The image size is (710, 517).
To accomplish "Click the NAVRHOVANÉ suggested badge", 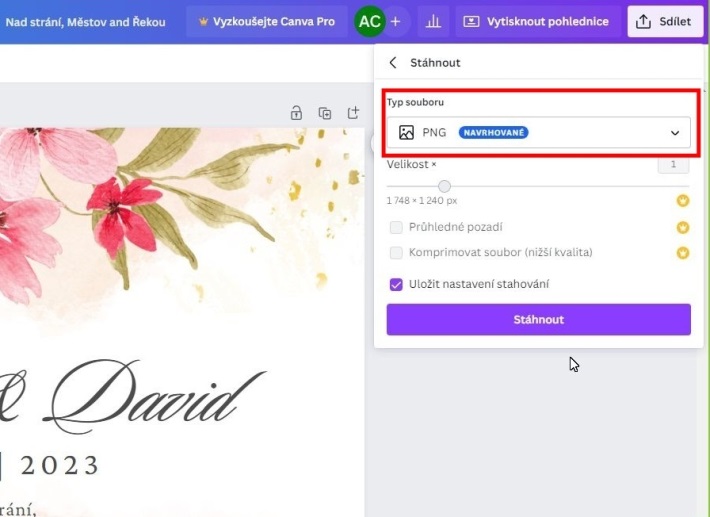I will 494,133.
